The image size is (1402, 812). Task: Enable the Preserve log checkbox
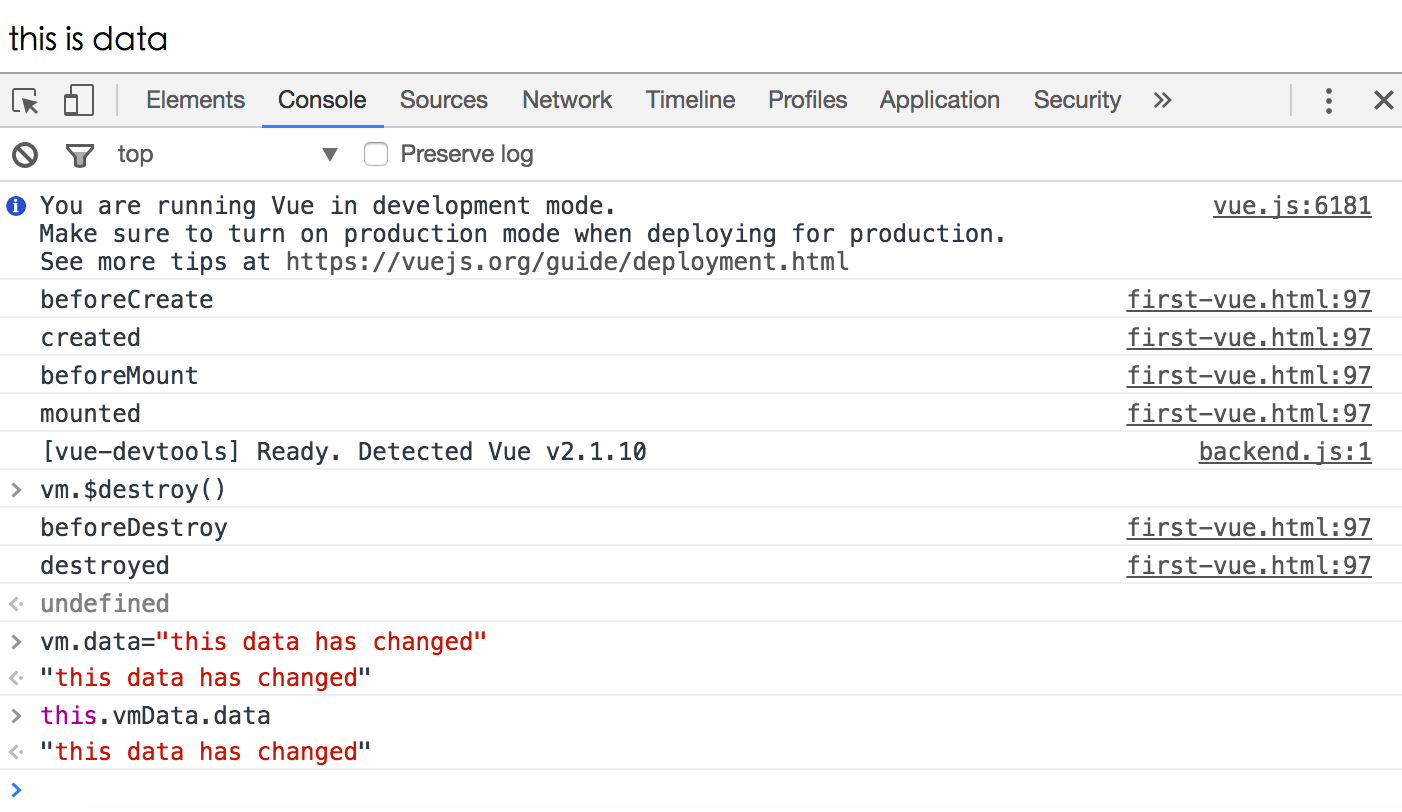pyautogui.click(x=376, y=155)
